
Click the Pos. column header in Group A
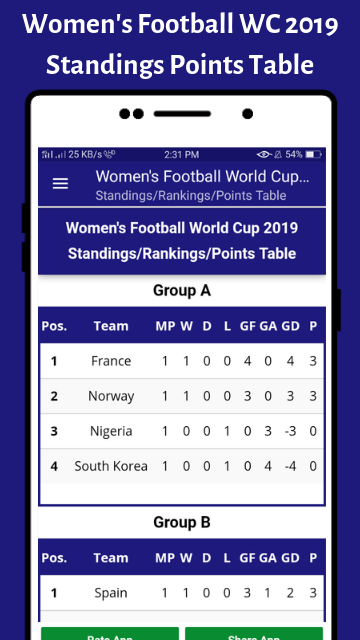tap(54, 326)
